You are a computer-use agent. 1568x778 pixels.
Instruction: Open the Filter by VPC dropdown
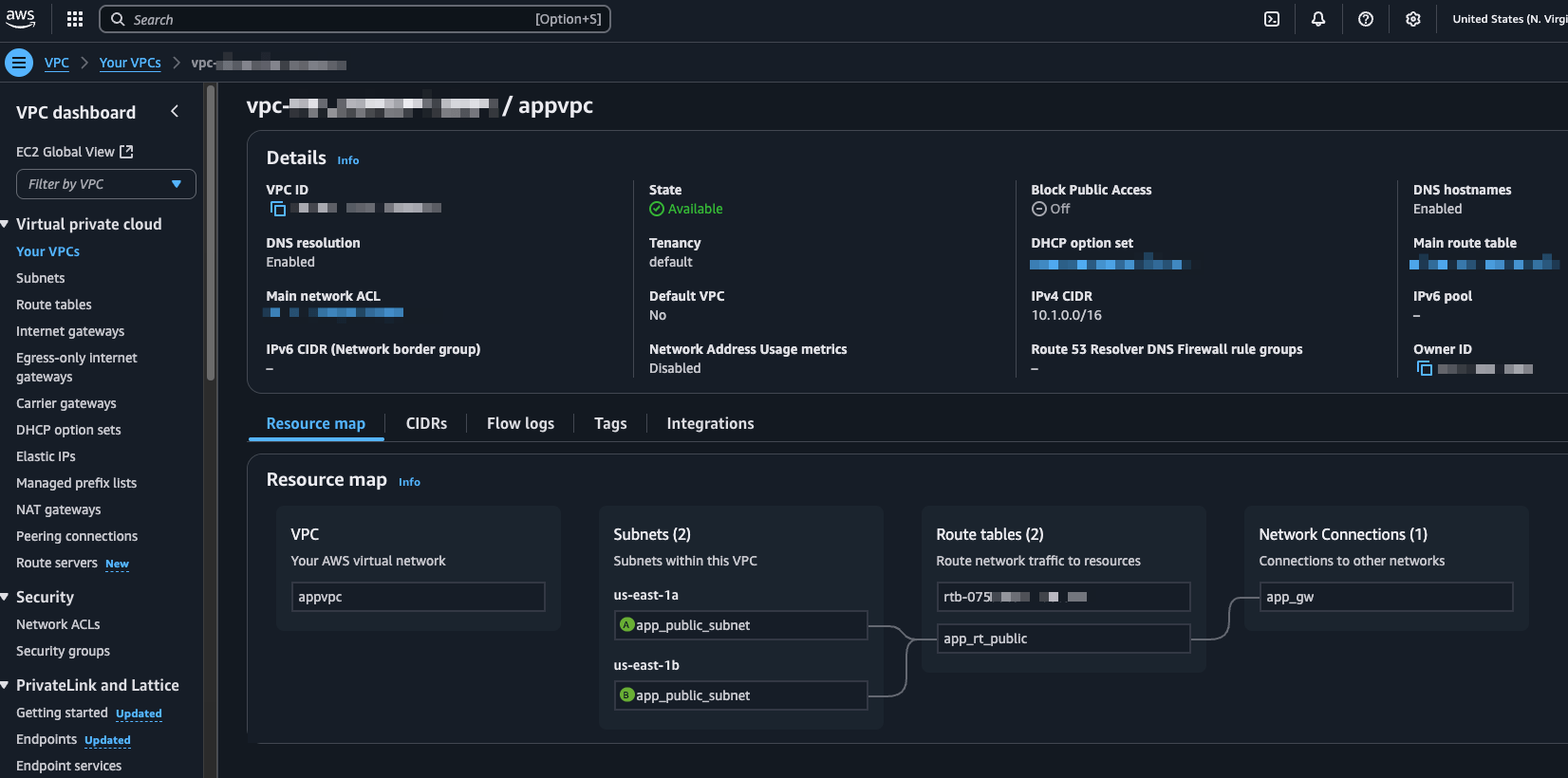point(106,184)
